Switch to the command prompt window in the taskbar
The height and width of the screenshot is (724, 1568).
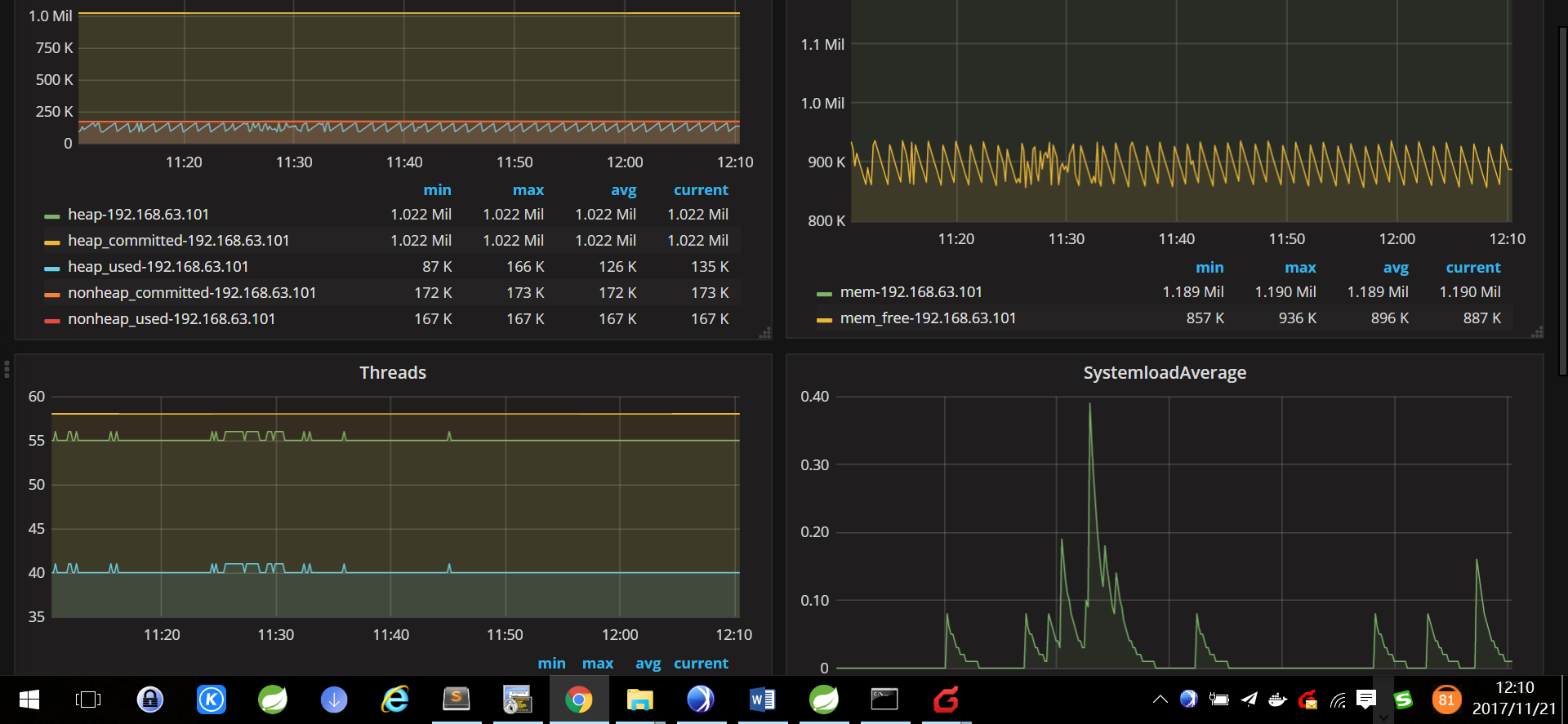884,700
